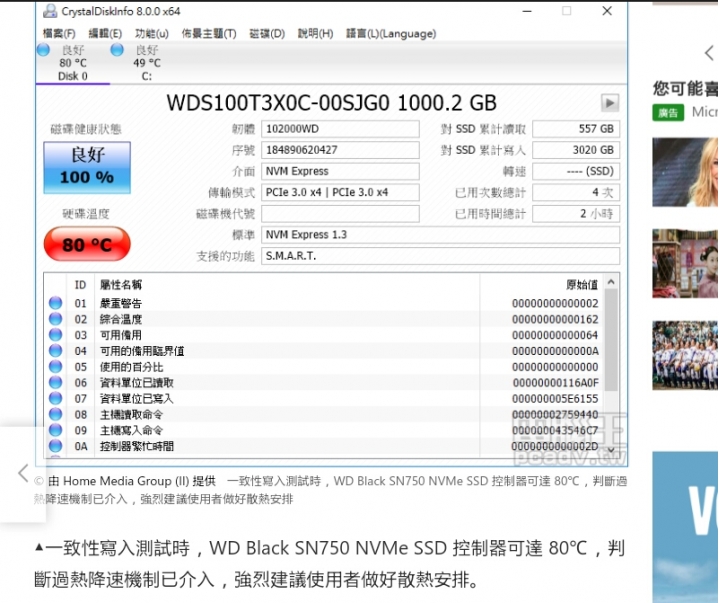Select the C: drive tab at 49 °C

pyautogui.click(x=146, y=63)
